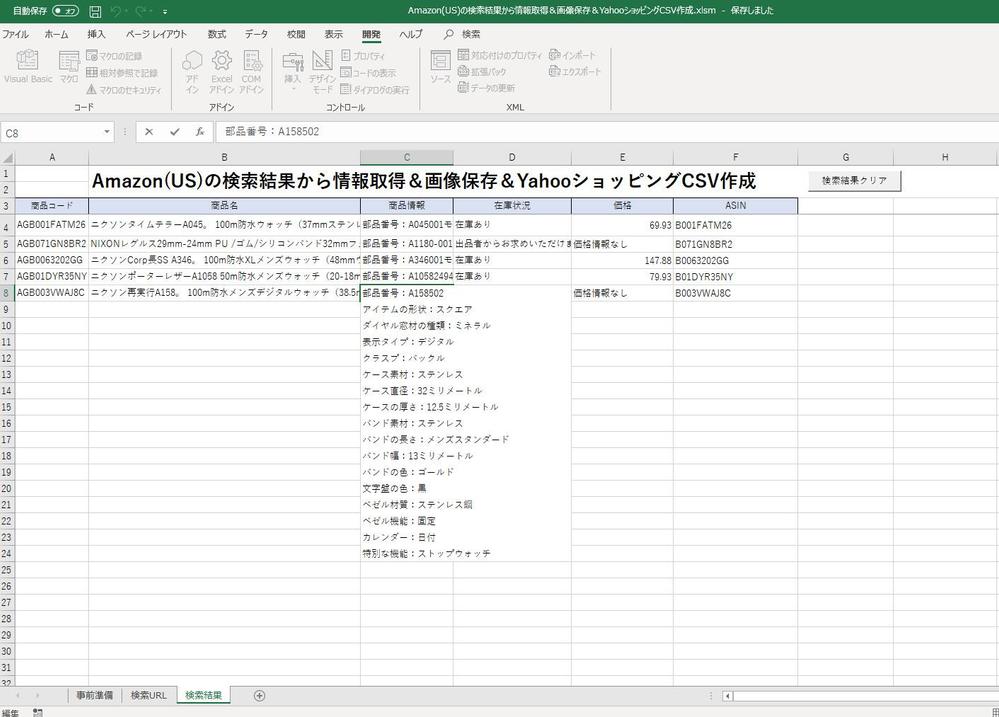Switch to Page Layout (ページレイアウト) tab
The height and width of the screenshot is (717, 999).
click(156, 34)
